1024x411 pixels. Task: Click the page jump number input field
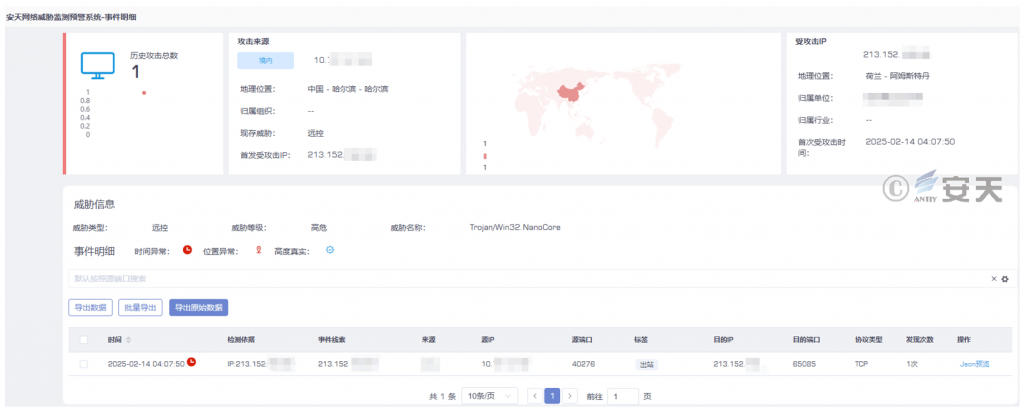(623, 396)
